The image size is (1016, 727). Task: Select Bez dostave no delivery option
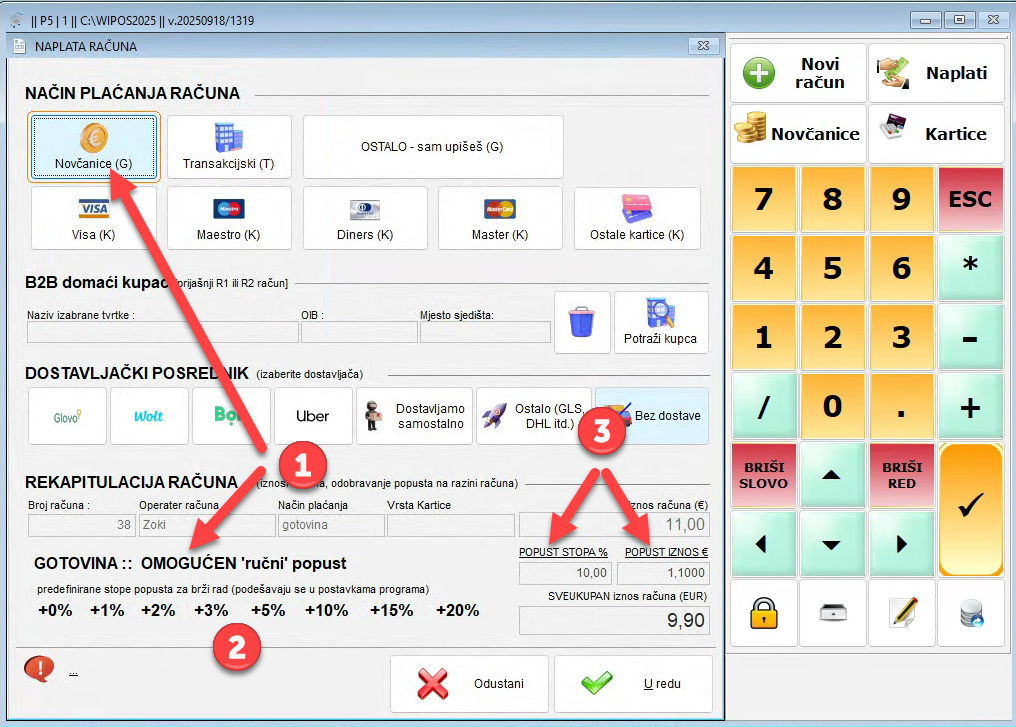[x=652, y=416]
